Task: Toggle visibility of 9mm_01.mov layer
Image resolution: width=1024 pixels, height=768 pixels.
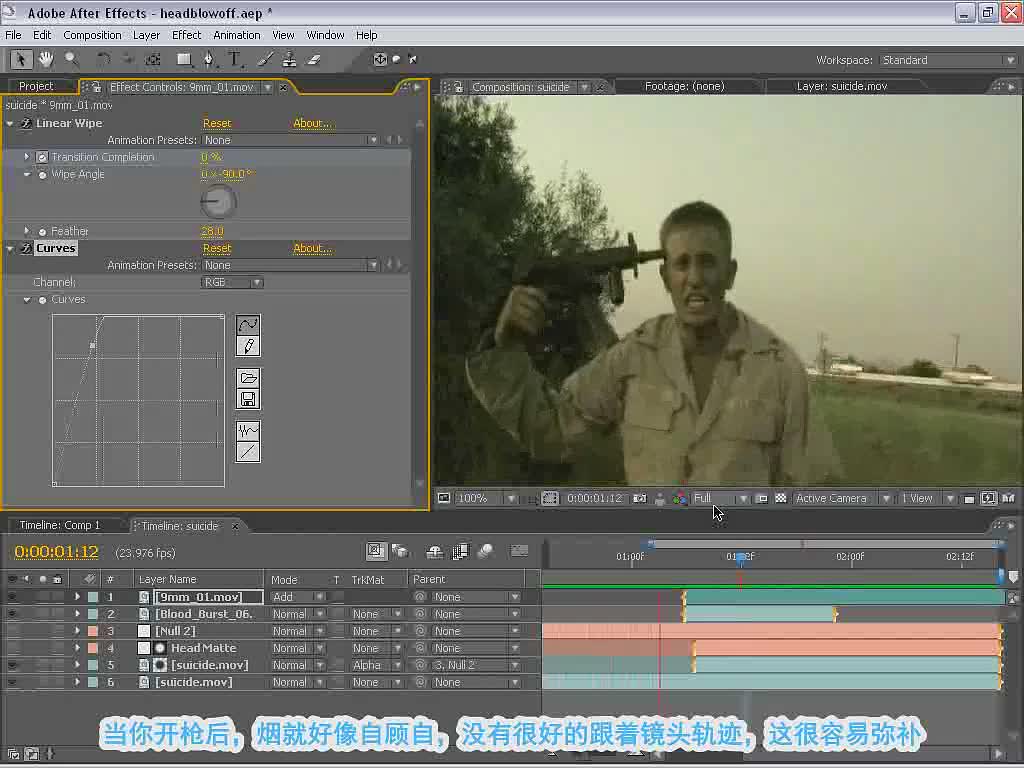Action: point(12,597)
